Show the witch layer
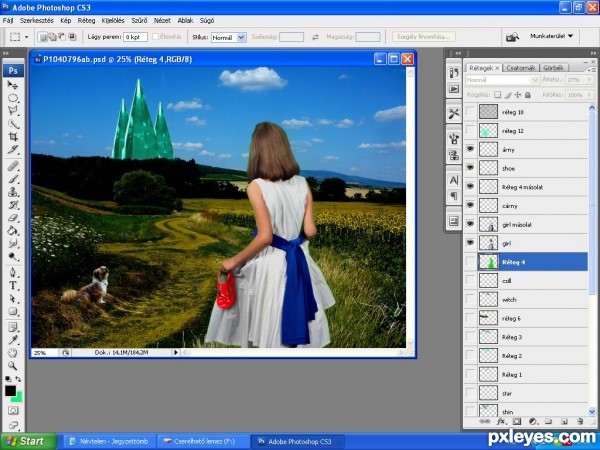This screenshot has height=450, width=600. 470,299
